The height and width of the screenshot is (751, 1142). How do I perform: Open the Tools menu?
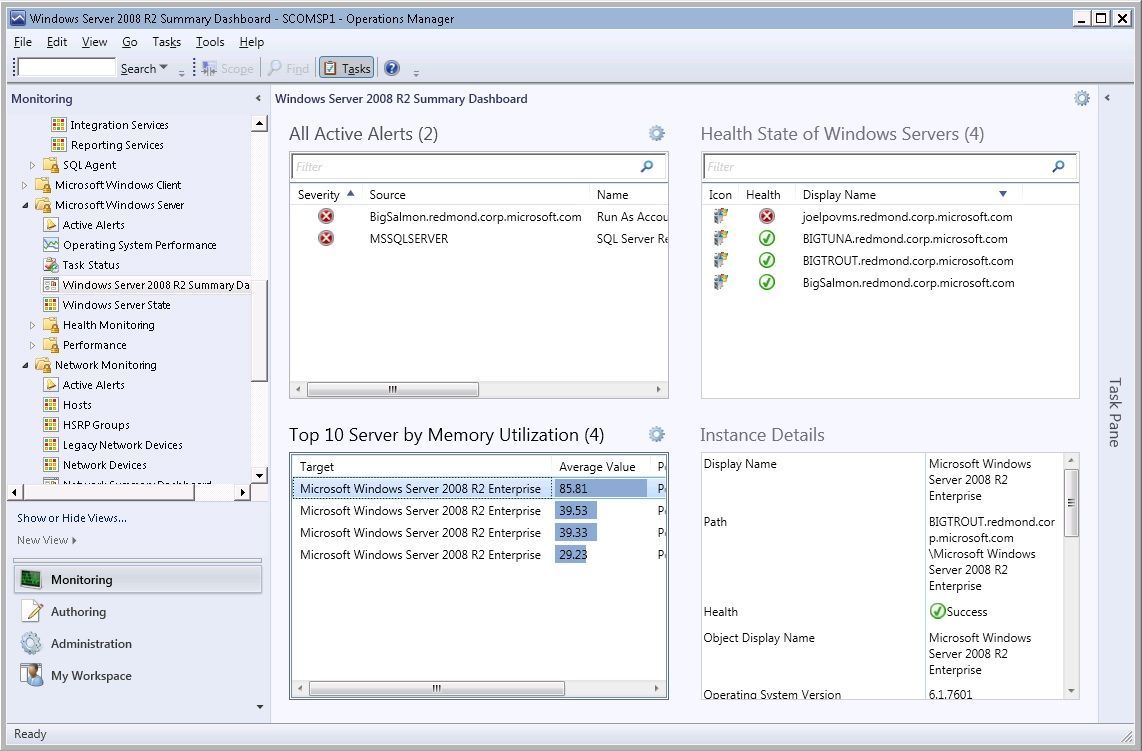tap(209, 42)
